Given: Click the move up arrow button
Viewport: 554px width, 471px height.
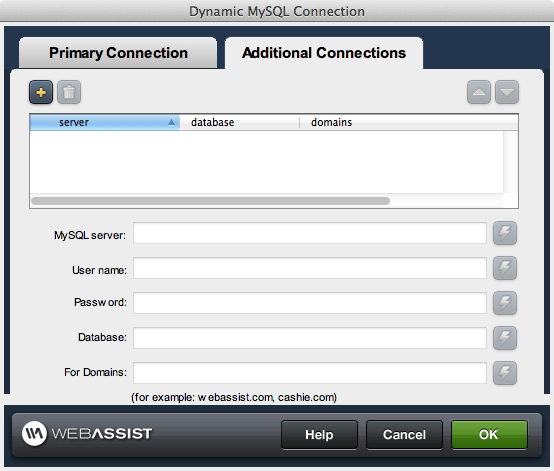Looking at the screenshot, I should 479,92.
